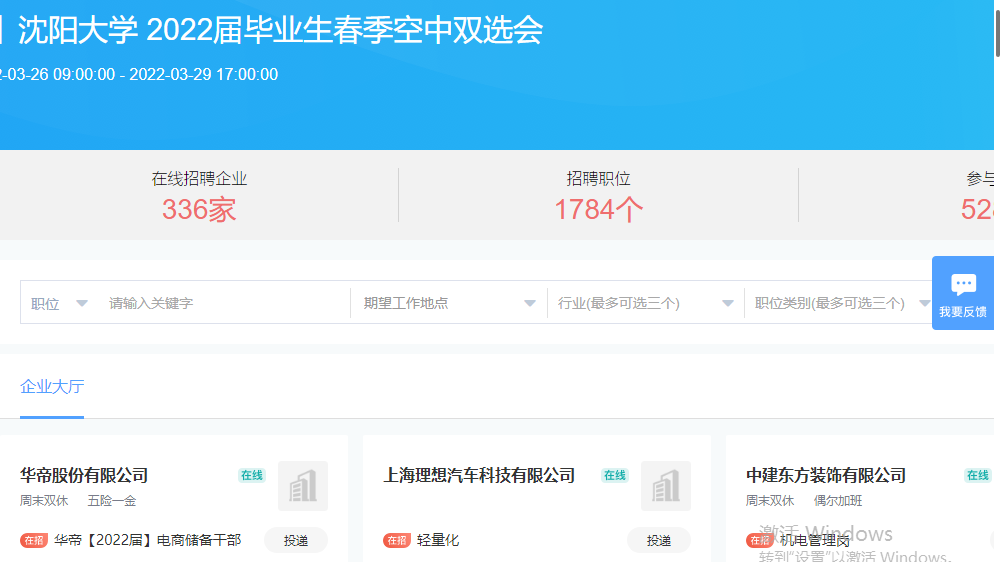Click the 周末双休 tag under 华帝股份有限公司
The image size is (1002, 562).
[43, 501]
